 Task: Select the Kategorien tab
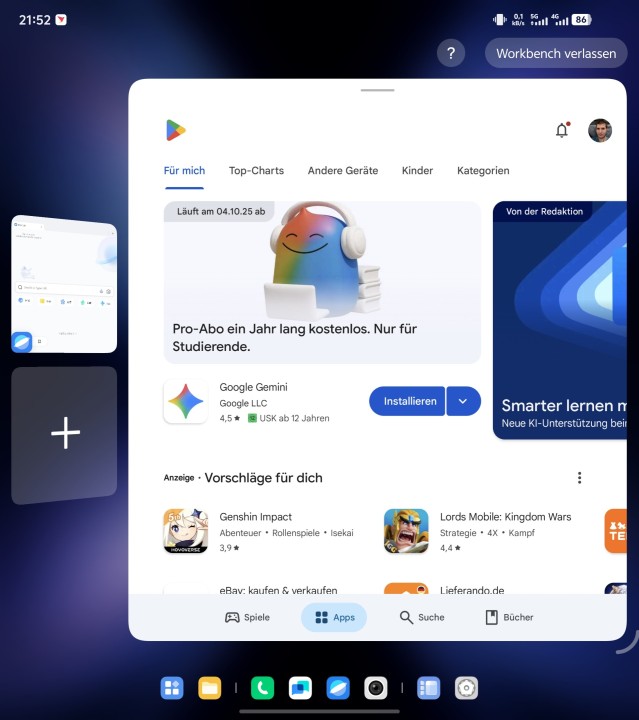pos(483,171)
